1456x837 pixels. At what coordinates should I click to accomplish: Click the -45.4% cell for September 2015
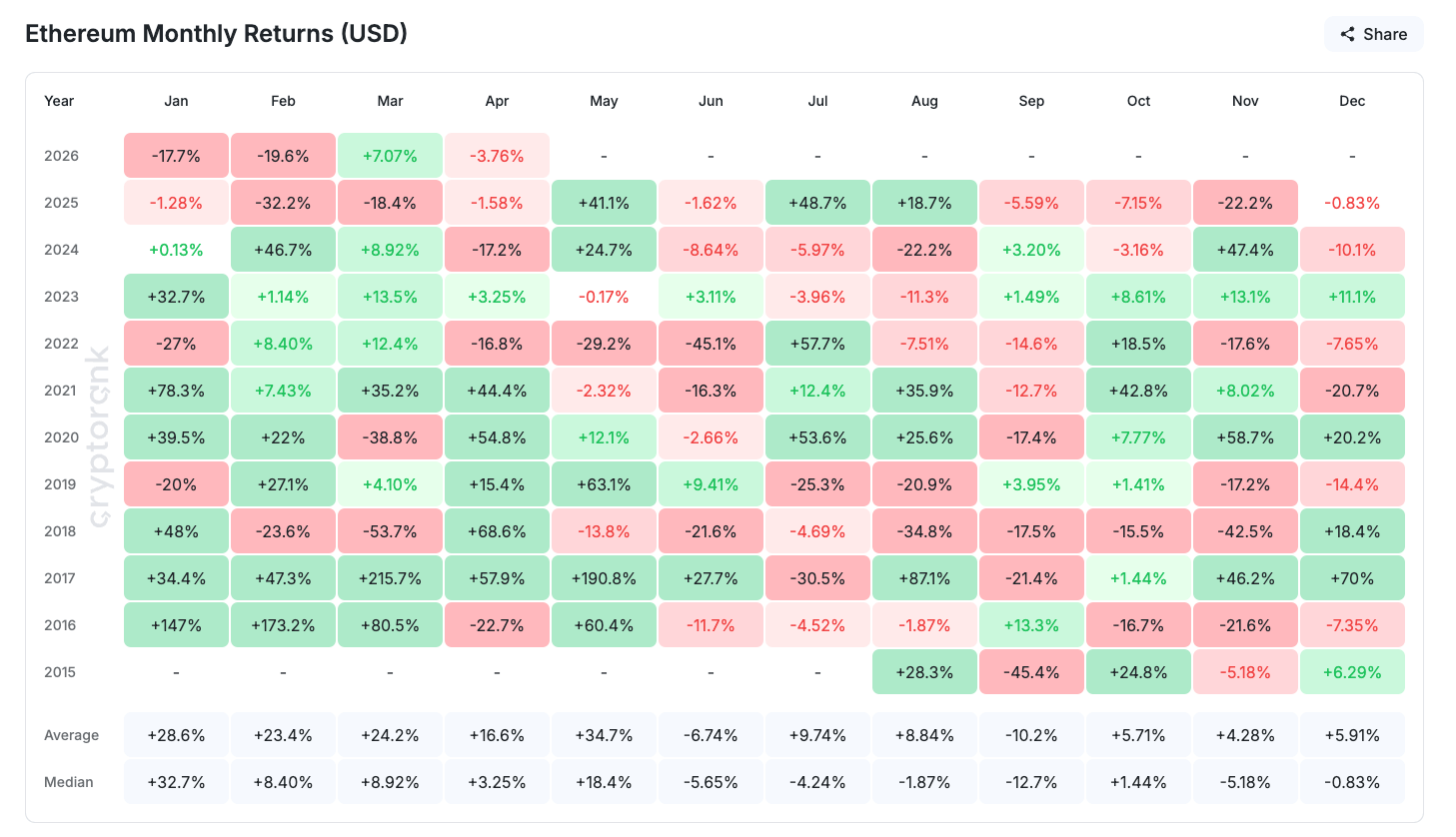(1031, 672)
